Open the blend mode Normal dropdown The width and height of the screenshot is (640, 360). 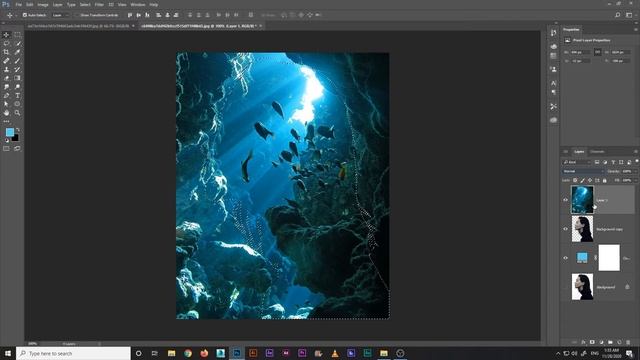[x=583, y=171]
